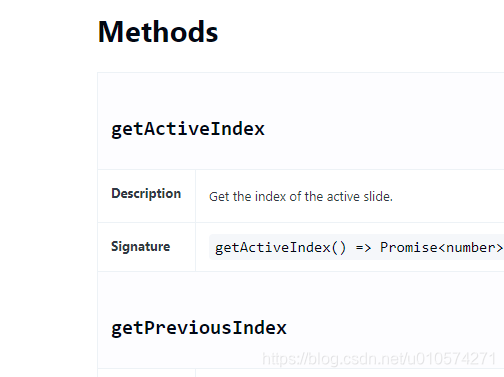This screenshot has width=504, height=377.
Task: Click 'Previous' within the getPreviousIndex heading
Action: tap(188, 328)
